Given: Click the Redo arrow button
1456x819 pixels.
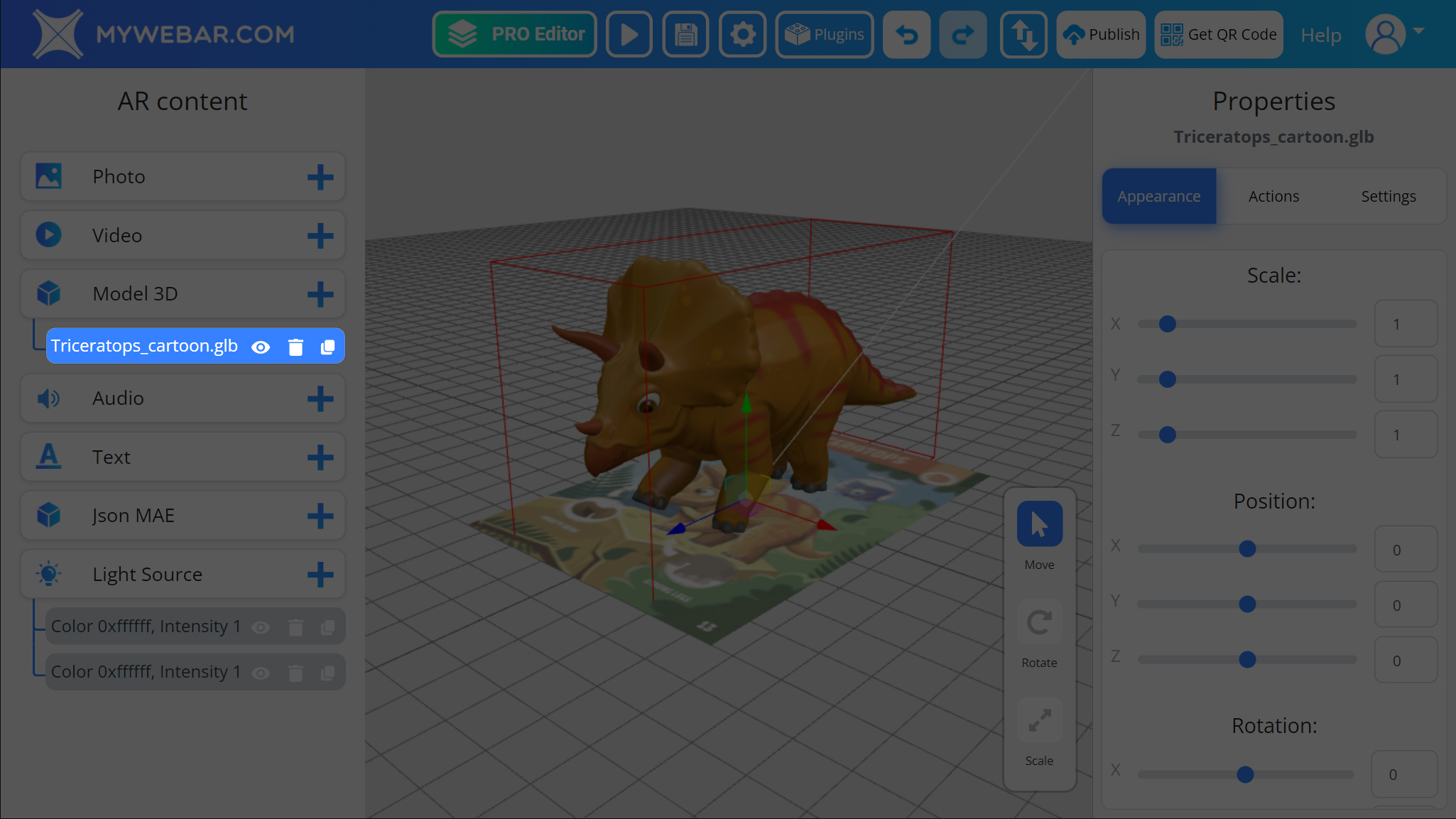Looking at the screenshot, I should point(962,34).
